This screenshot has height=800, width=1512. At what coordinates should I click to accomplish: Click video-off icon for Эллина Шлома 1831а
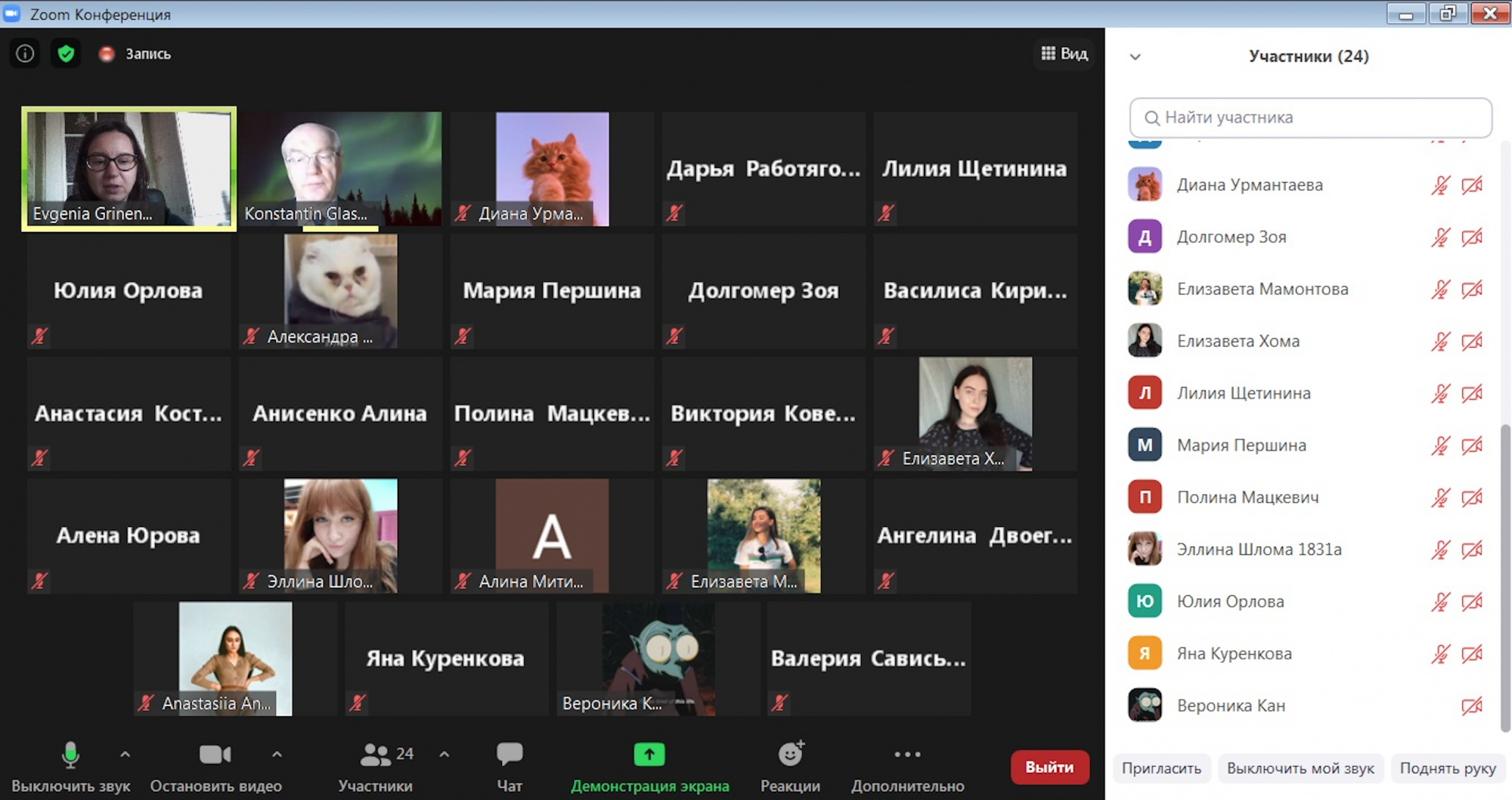click(x=1472, y=550)
